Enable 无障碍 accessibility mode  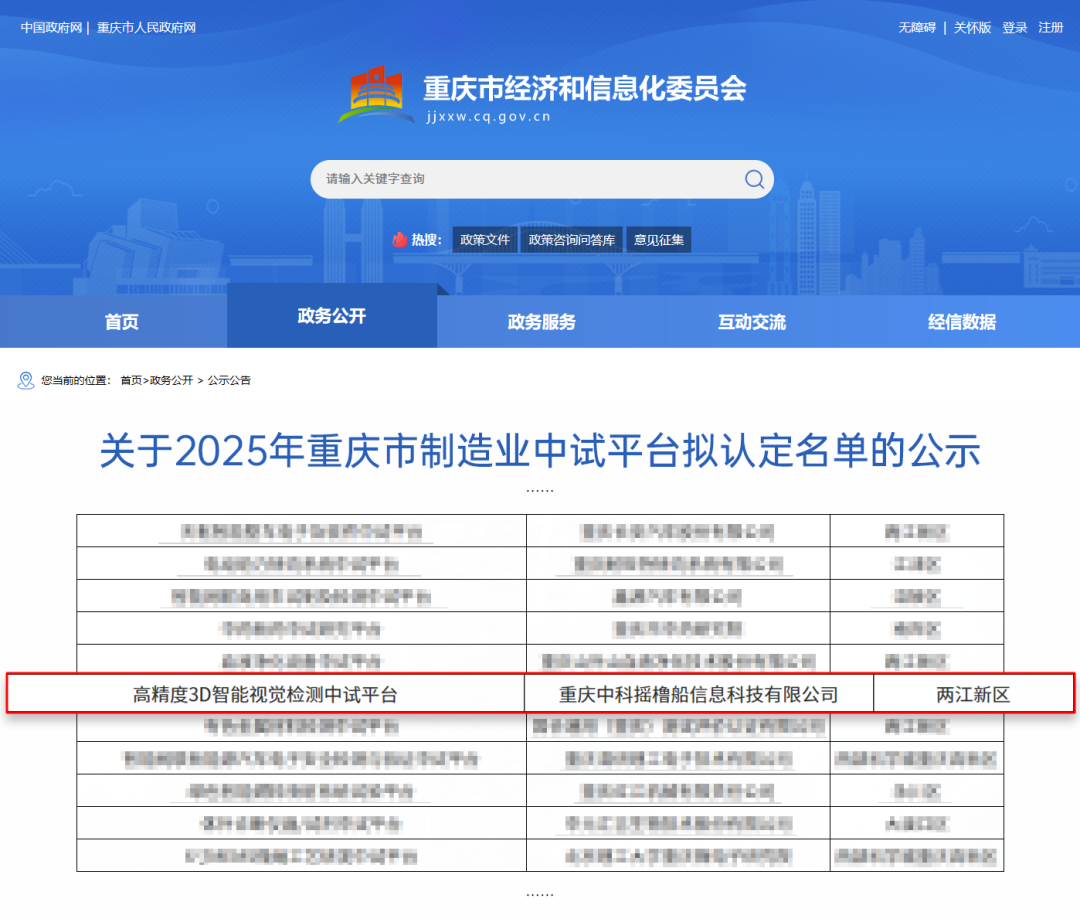point(917,27)
